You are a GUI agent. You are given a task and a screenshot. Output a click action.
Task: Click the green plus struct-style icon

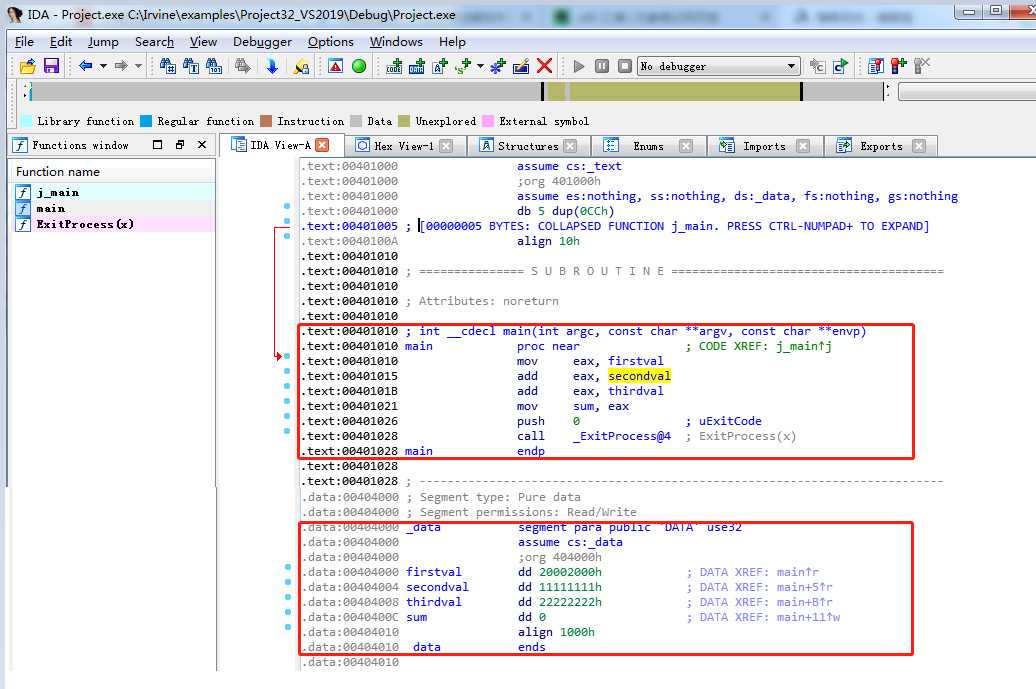click(463, 66)
